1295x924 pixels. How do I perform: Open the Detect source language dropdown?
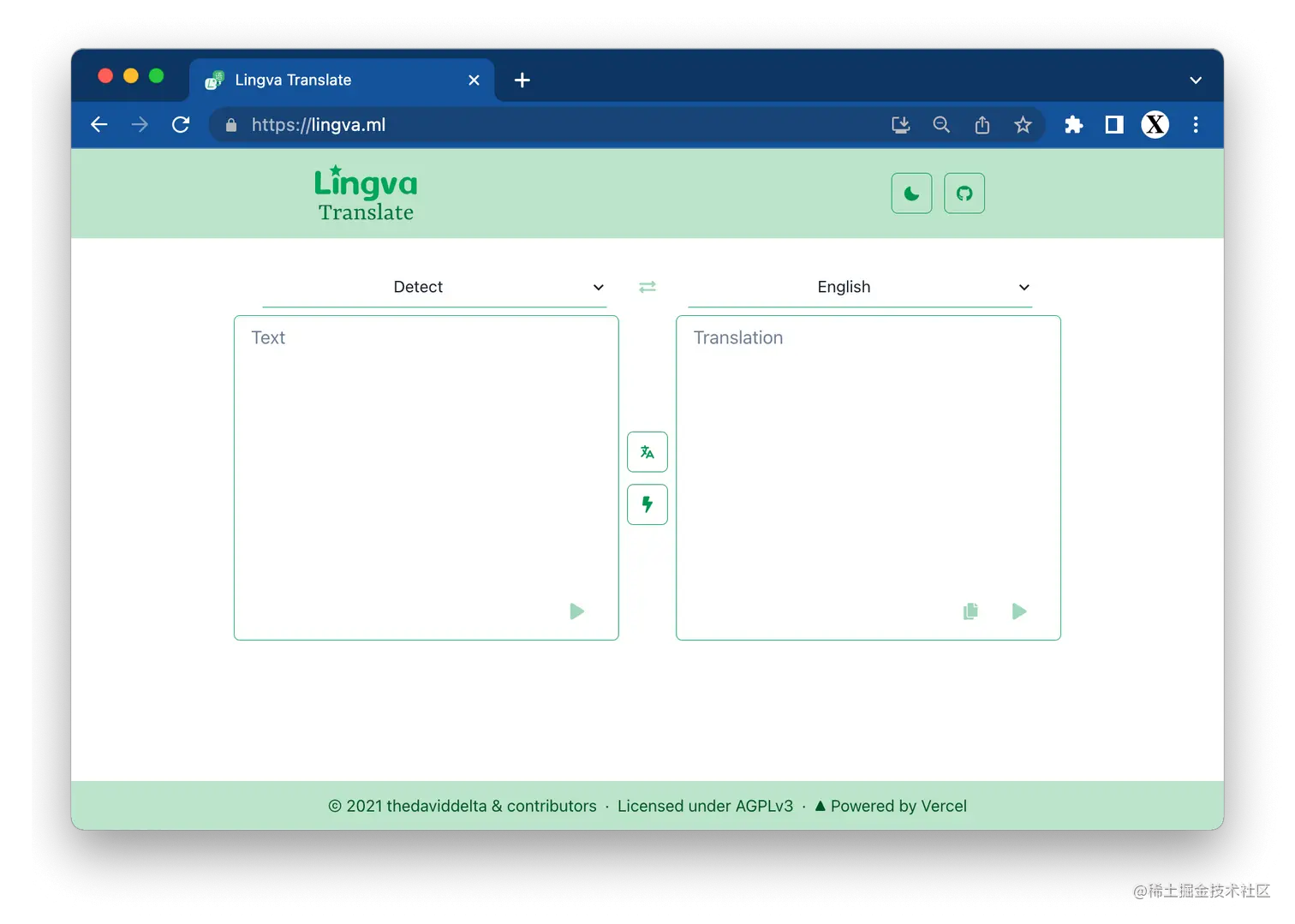click(434, 288)
